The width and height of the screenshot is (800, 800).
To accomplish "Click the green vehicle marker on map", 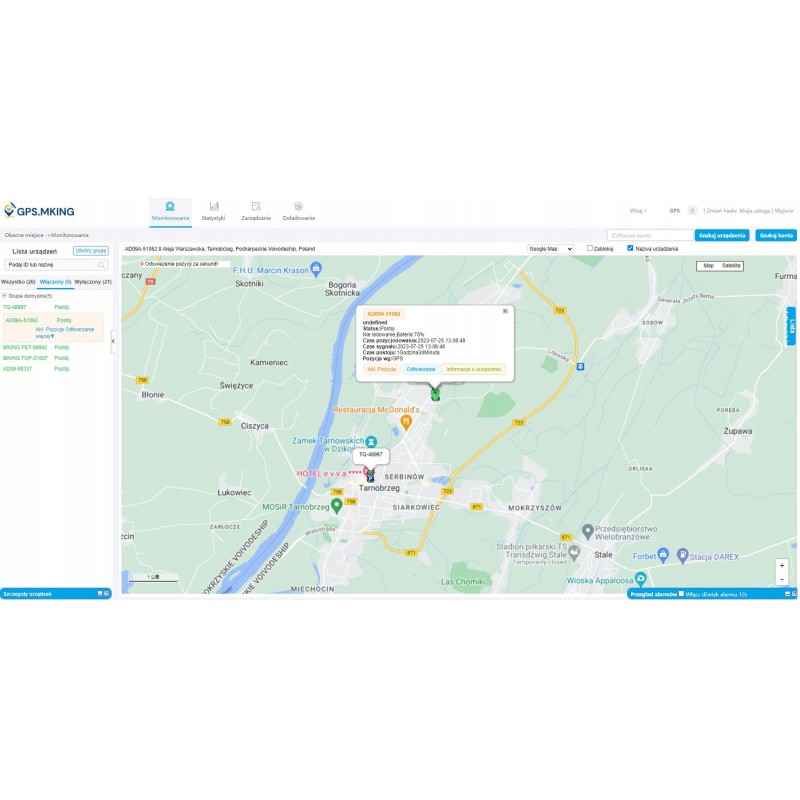I will tap(435, 395).
